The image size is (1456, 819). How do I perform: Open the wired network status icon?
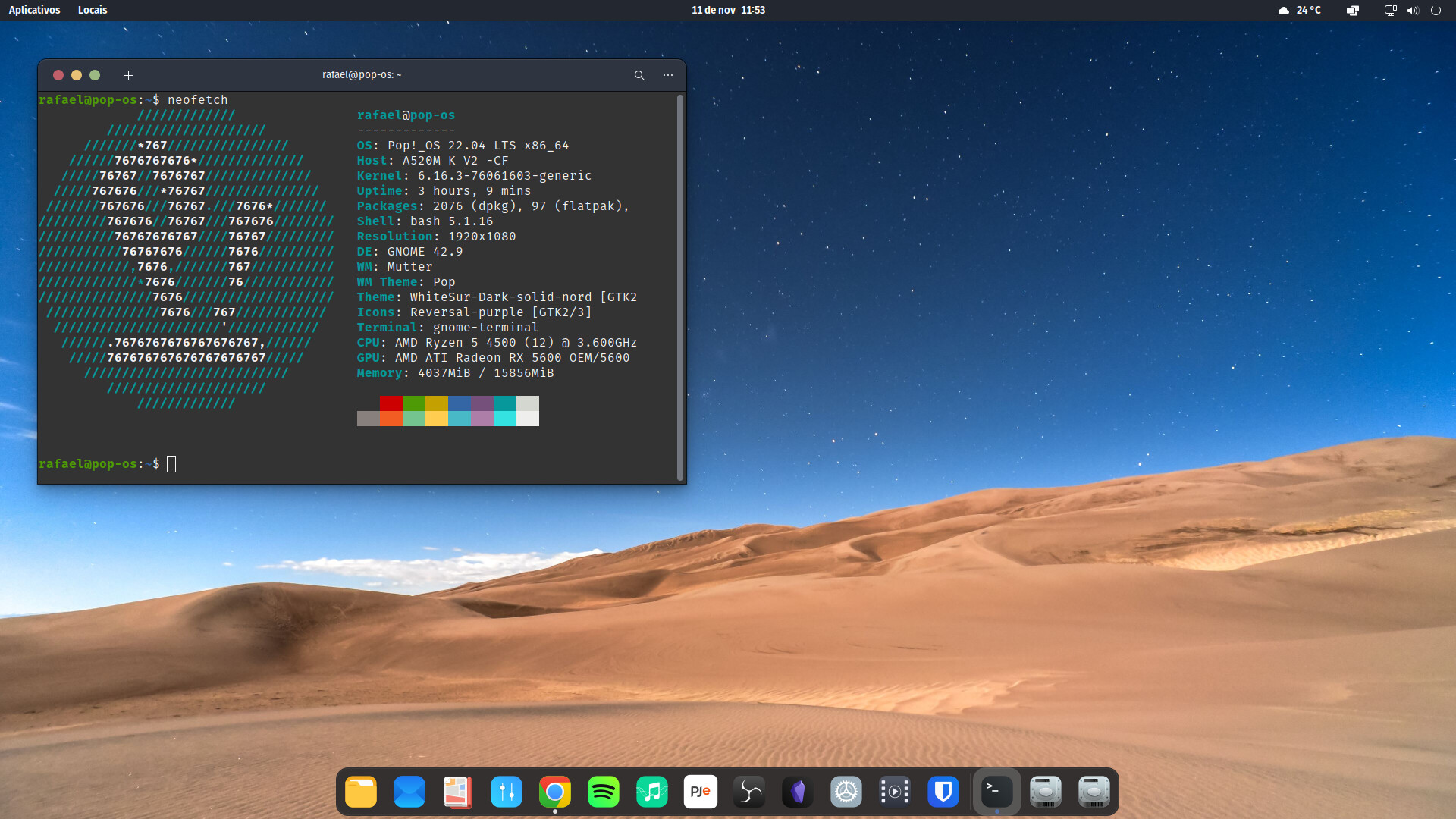pyautogui.click(x=1389, y=11)
